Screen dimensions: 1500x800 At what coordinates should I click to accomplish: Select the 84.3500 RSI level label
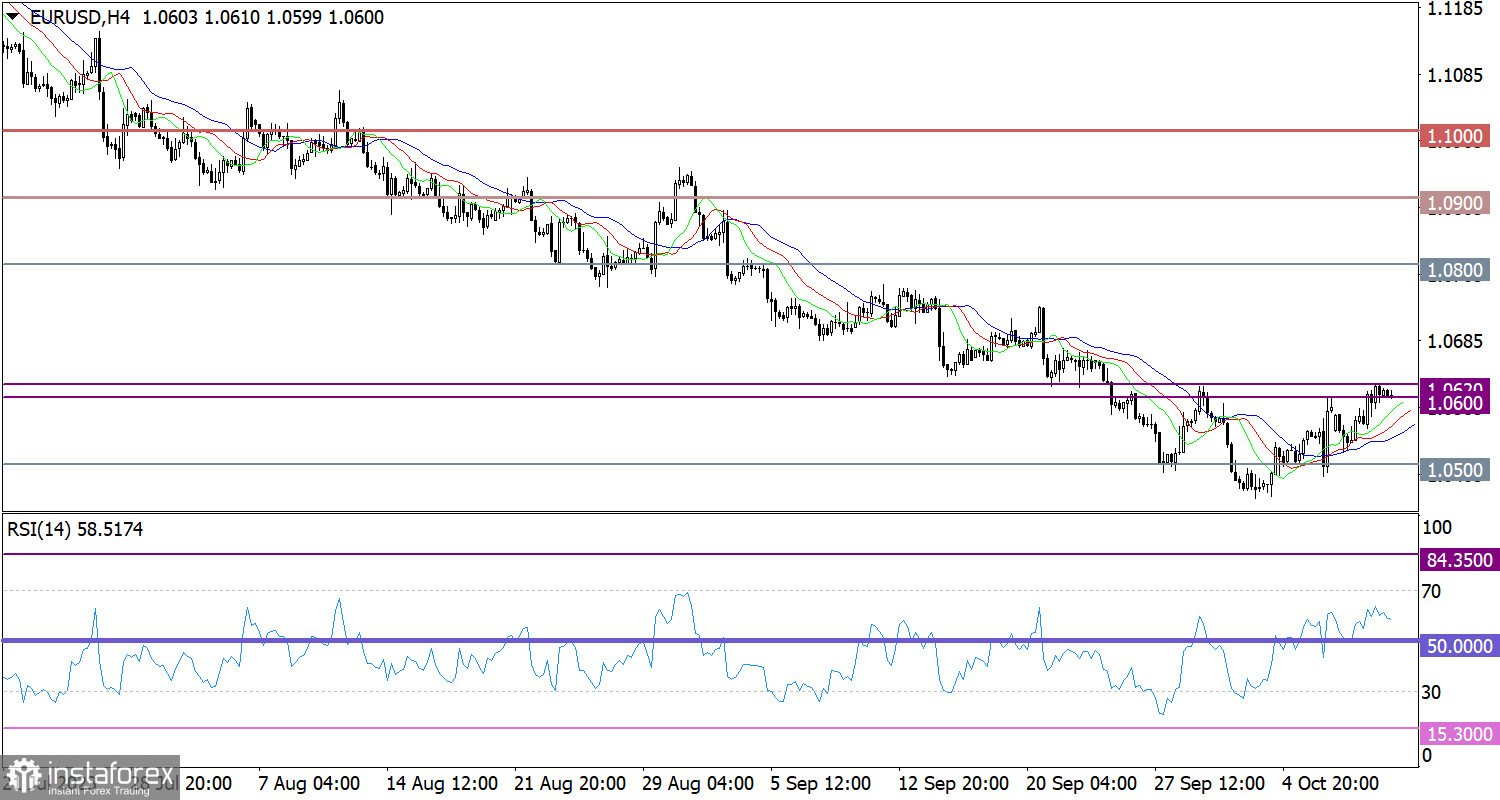(1459, 560)
